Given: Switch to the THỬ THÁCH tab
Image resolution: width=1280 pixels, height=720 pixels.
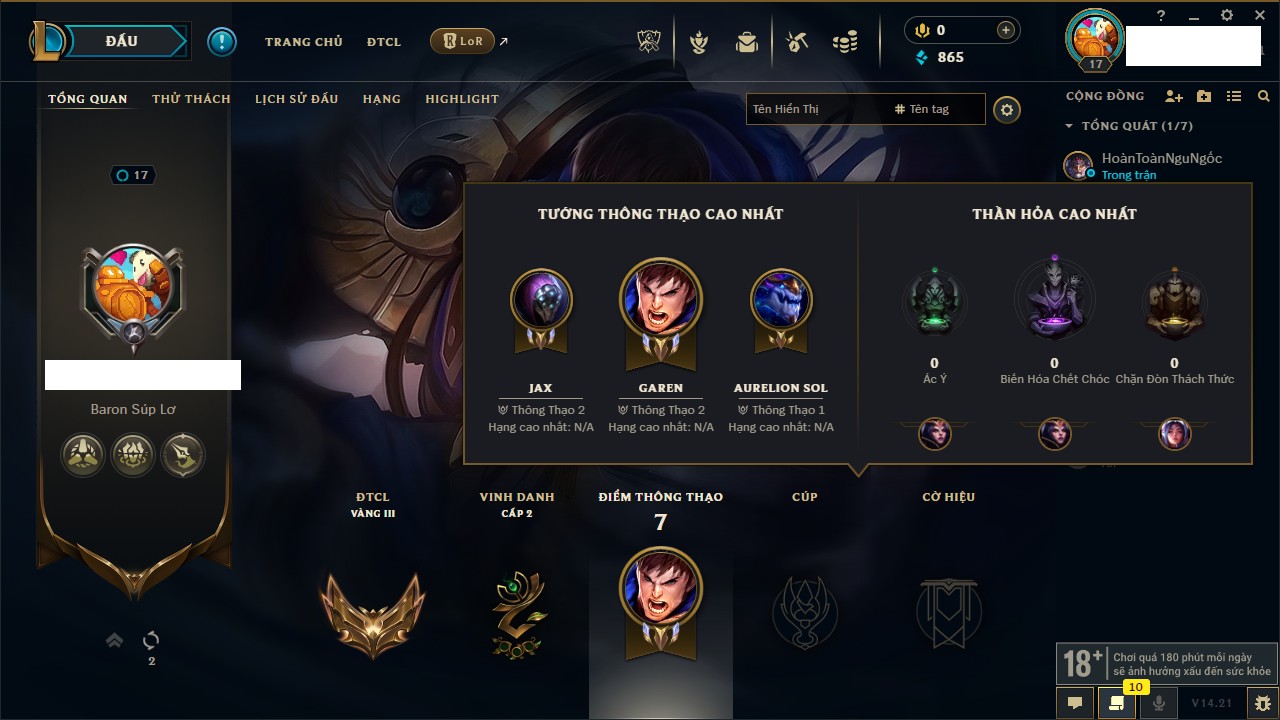Looking at the screenshot, I should tap(191, 99).
